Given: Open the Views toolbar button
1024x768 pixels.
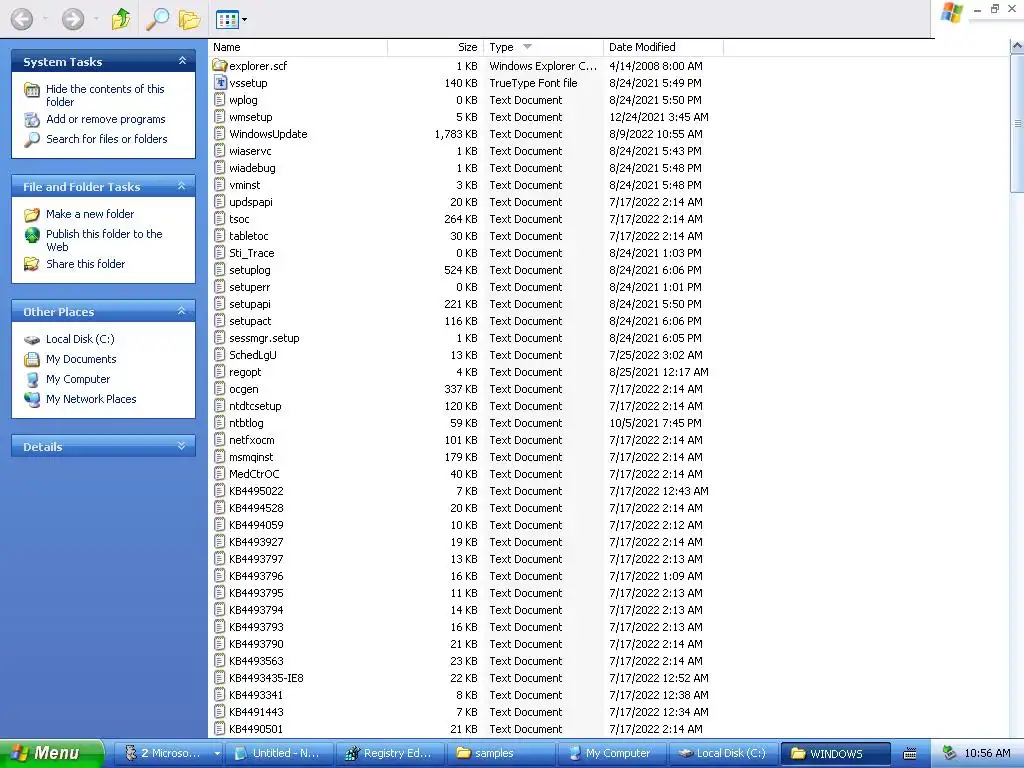Looking at the screenshot, I should pyautogui.click(x=227, y=19).
